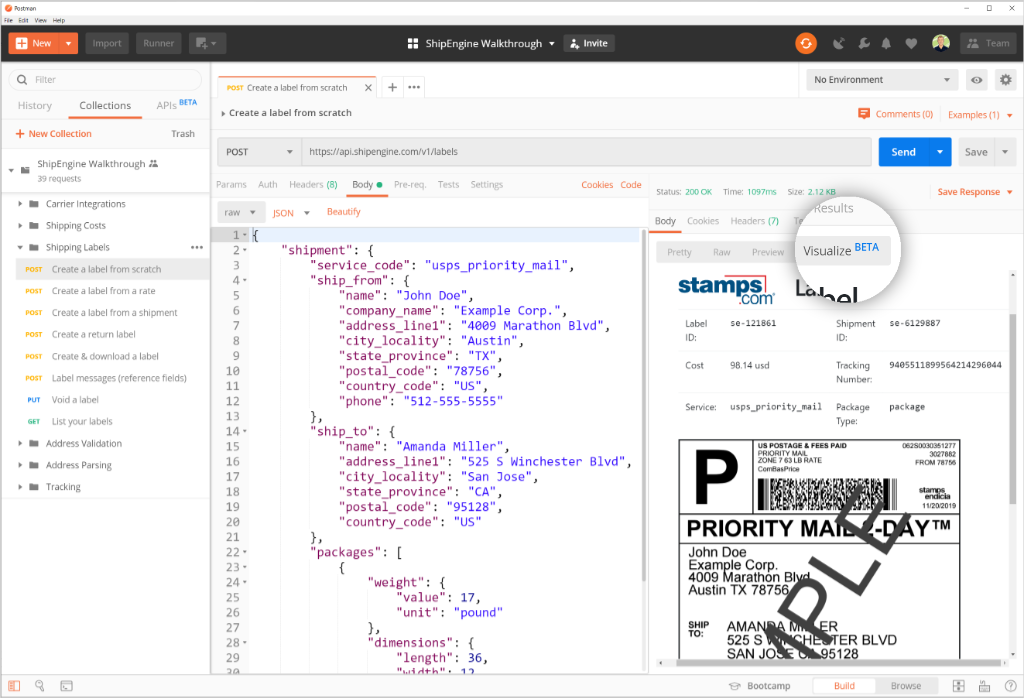Open the manage environments gear icon
The image size is (1024, 698).
(x=1005, y=80)
